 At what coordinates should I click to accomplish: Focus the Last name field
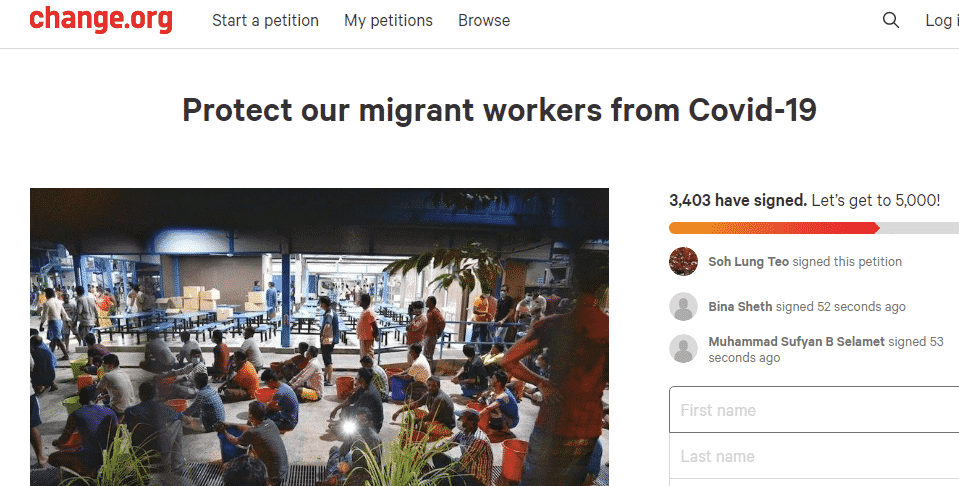click(x=814, y=456)
